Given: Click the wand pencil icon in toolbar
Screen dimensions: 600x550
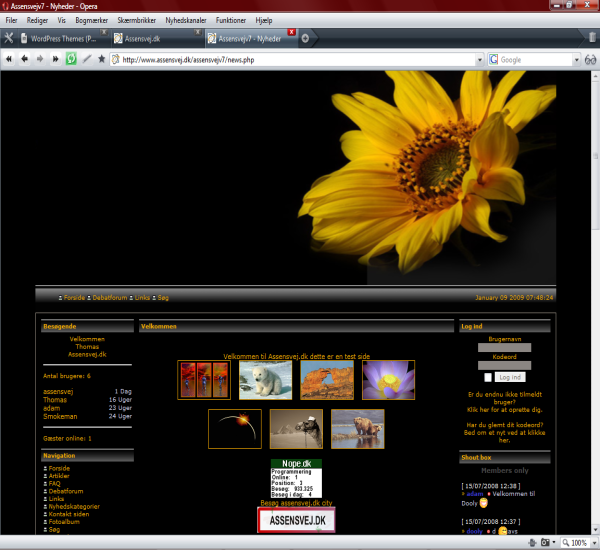Looking at the screenshot, I should pyautogui.click(x=87, y=59).
